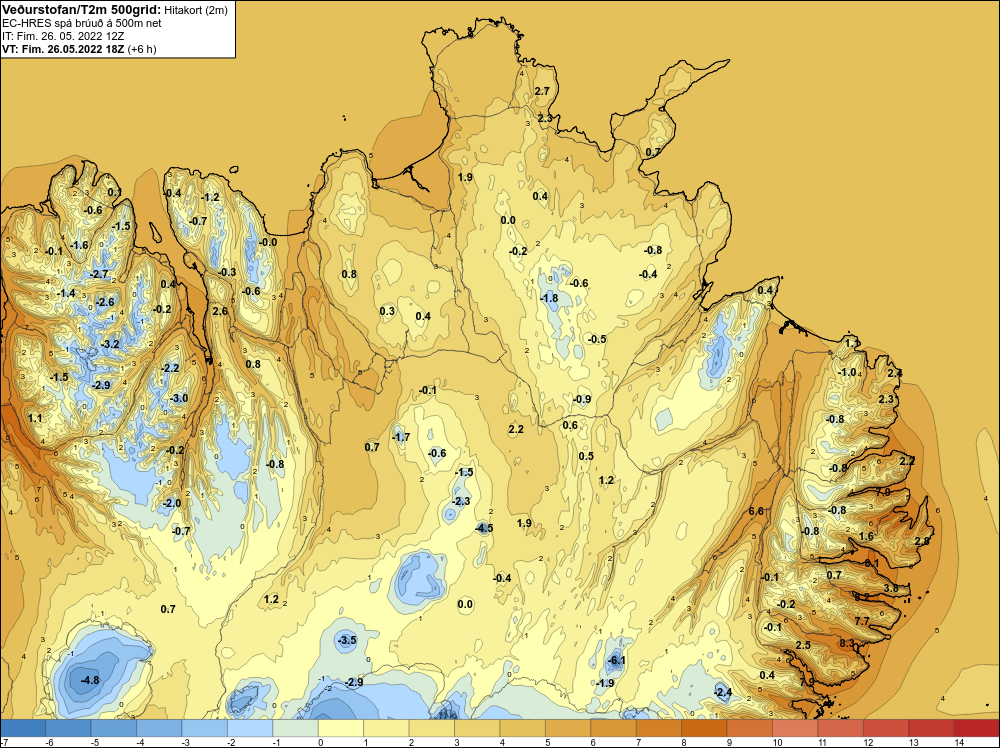This screenshot has height=748, width=1000.
Task: Click the 2.6 temperature label
Action: click(220, 311)
